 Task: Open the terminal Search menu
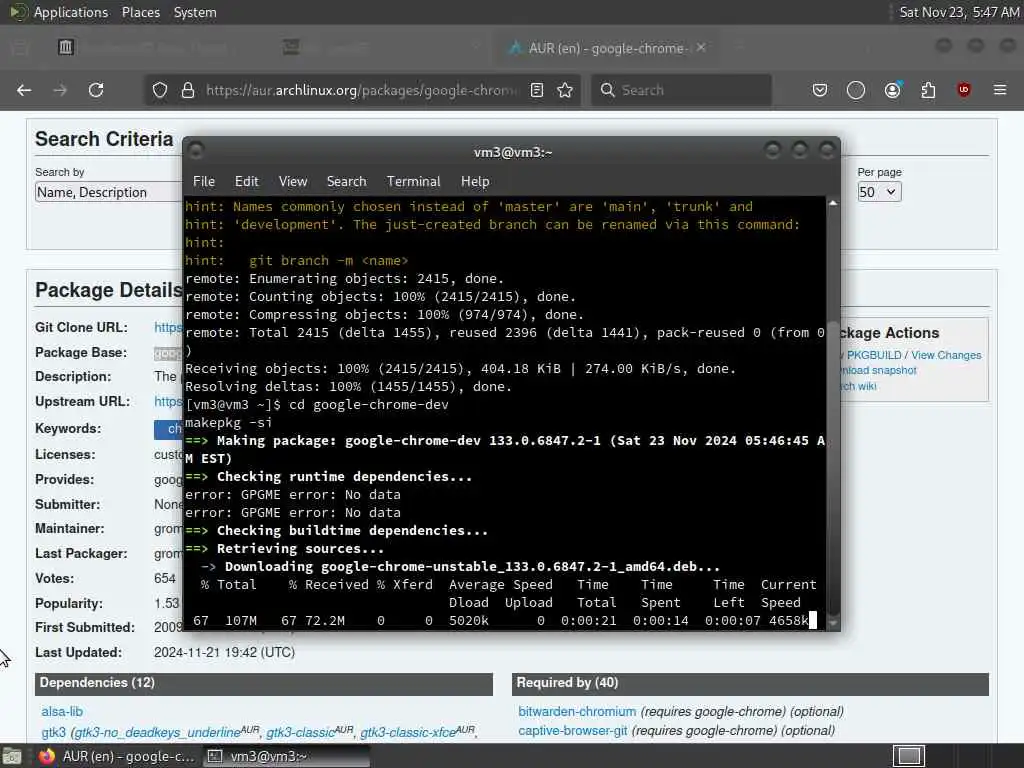coord(346,182)
